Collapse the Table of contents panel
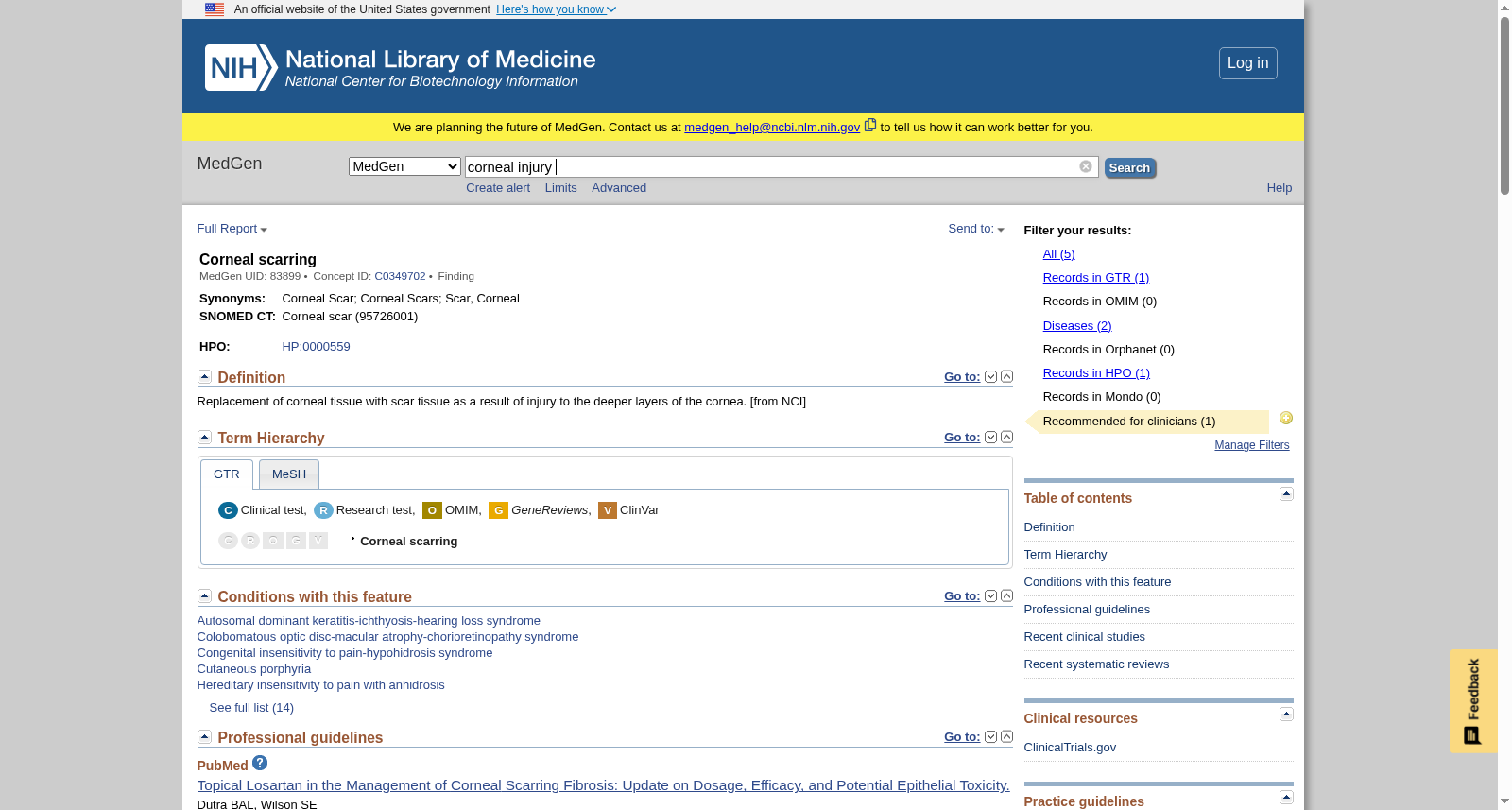Image resolution: width=1512 pixels, height=810 pixels. tap(1286, 494)
